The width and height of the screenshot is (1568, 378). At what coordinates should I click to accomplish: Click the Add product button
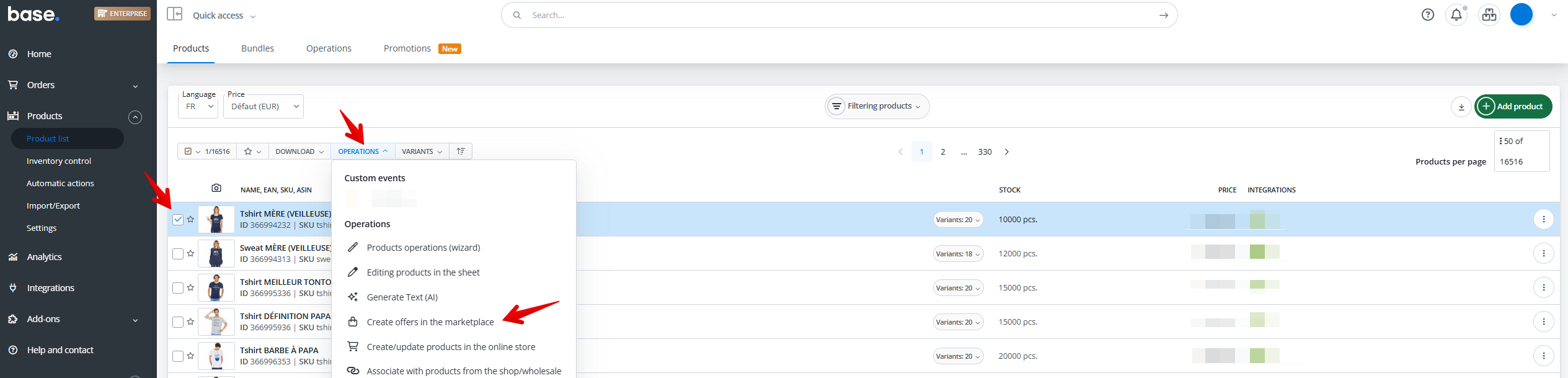[x=1513, y=107]
